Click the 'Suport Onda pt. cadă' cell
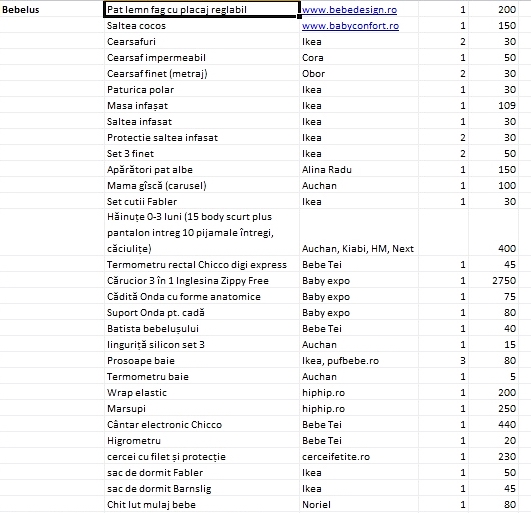The image size is (531, 513). pyautogui.click(x=202, y=313)
